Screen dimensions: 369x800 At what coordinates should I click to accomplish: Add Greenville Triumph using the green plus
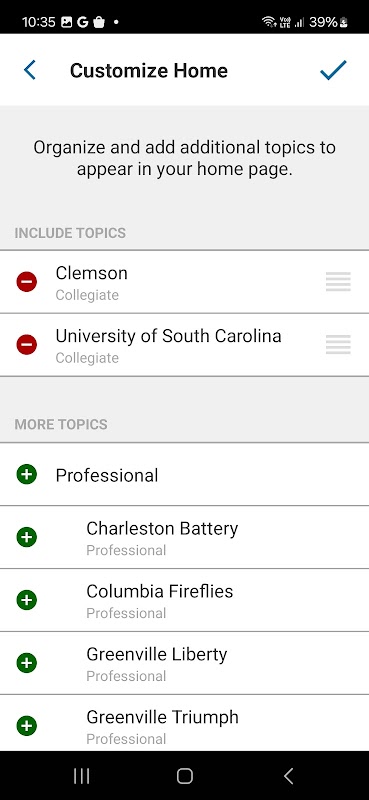[27, 726]
